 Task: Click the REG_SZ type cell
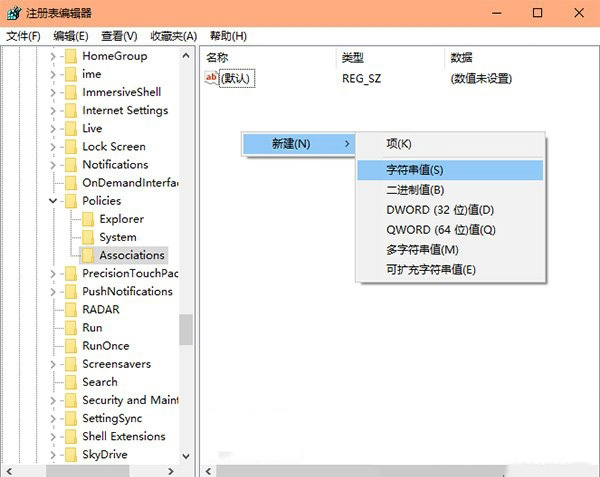click(x=361, y=79)
